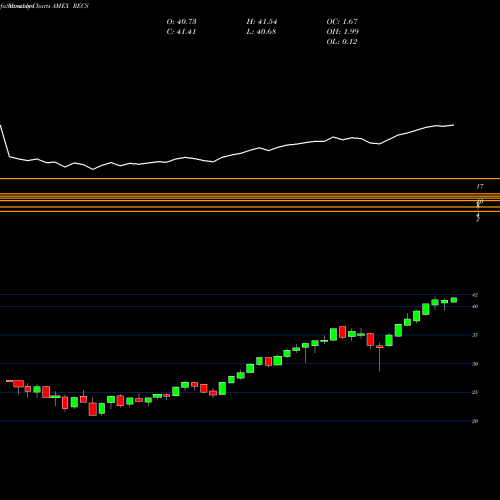The width and height of the screenshot is (500, 500).
Task: Click the end point of the white line
Action: point(453,125)
